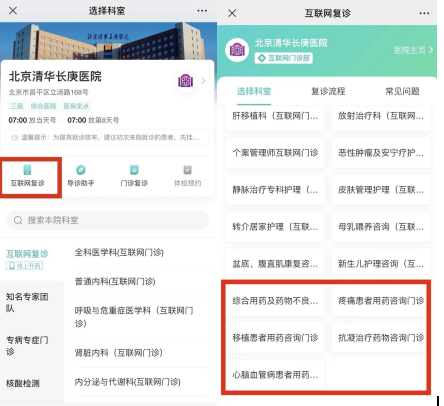Tap hospital name 北京清华长庚医院 on left card
The image size is (444, 406).
(x=55, y=76)
